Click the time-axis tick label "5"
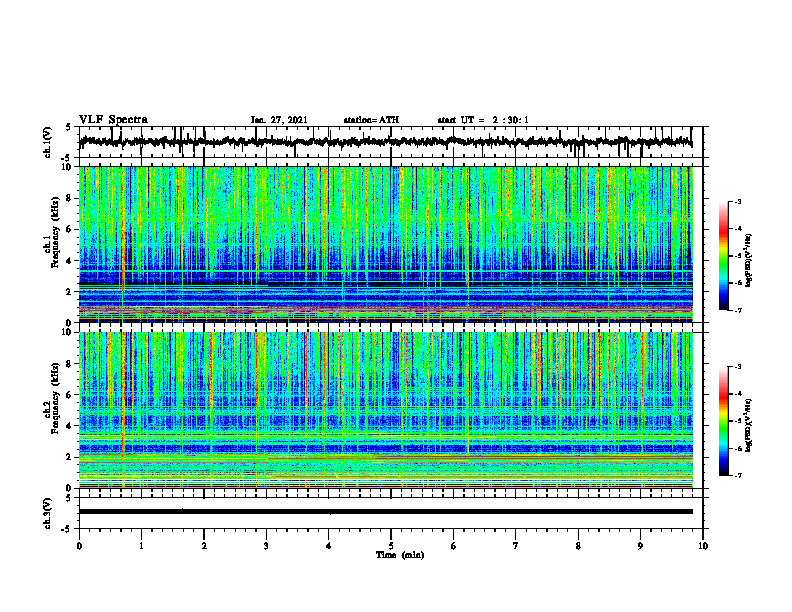 [x=391, y=546]
